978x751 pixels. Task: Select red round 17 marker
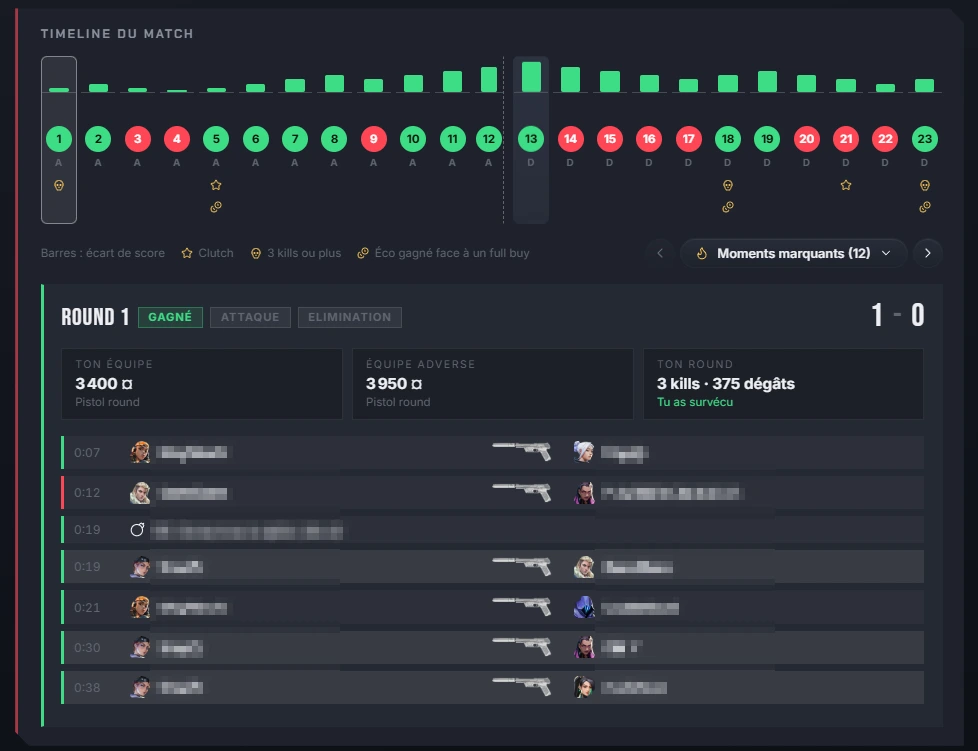point(688,138)
